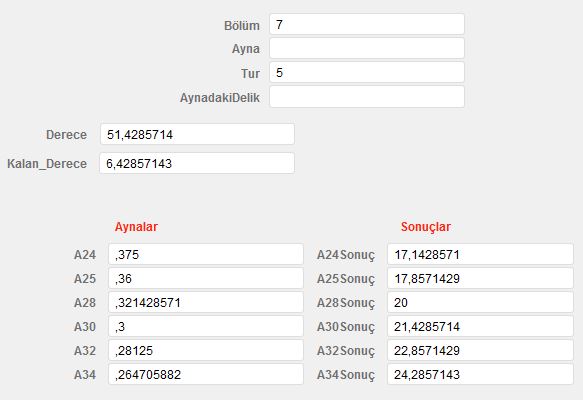Click the A34Sonuç field with 24,2857143
The height and width of the screenshot is (400, 583).
(x=480, y=374)
